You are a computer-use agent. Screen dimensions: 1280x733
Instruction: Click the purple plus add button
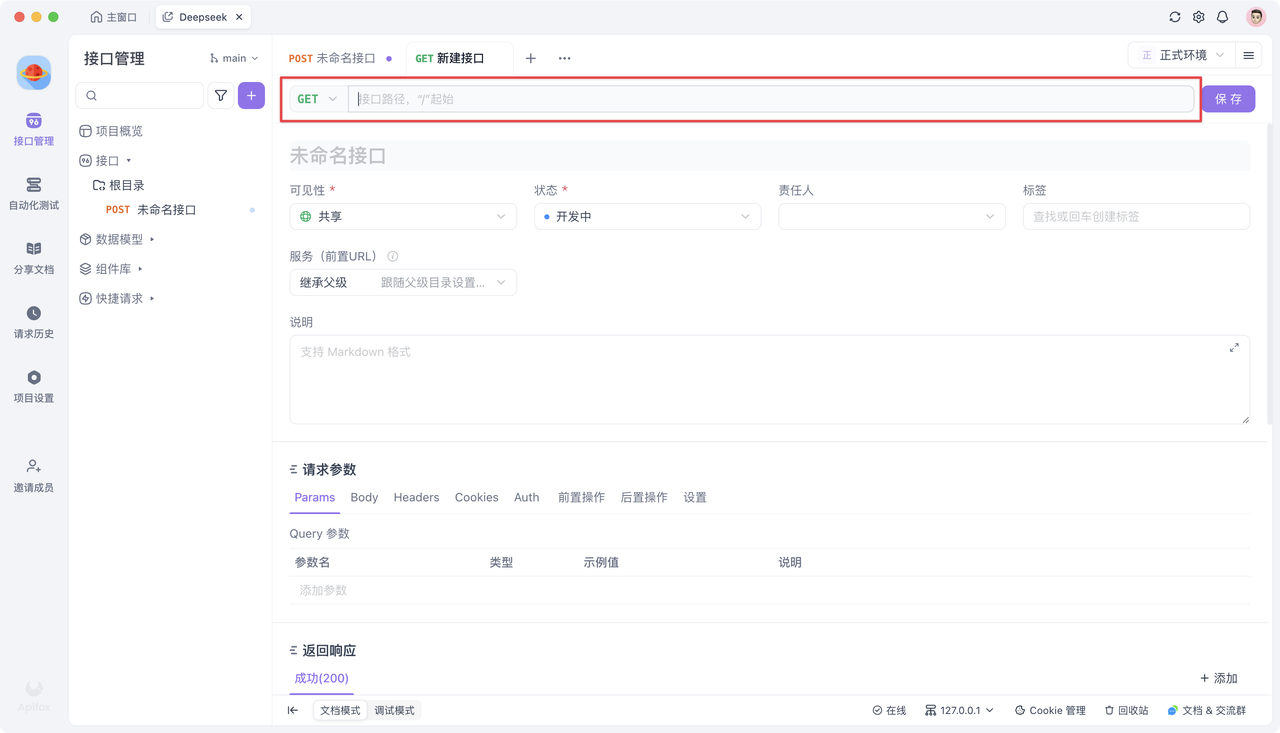(x=251, y=96)
